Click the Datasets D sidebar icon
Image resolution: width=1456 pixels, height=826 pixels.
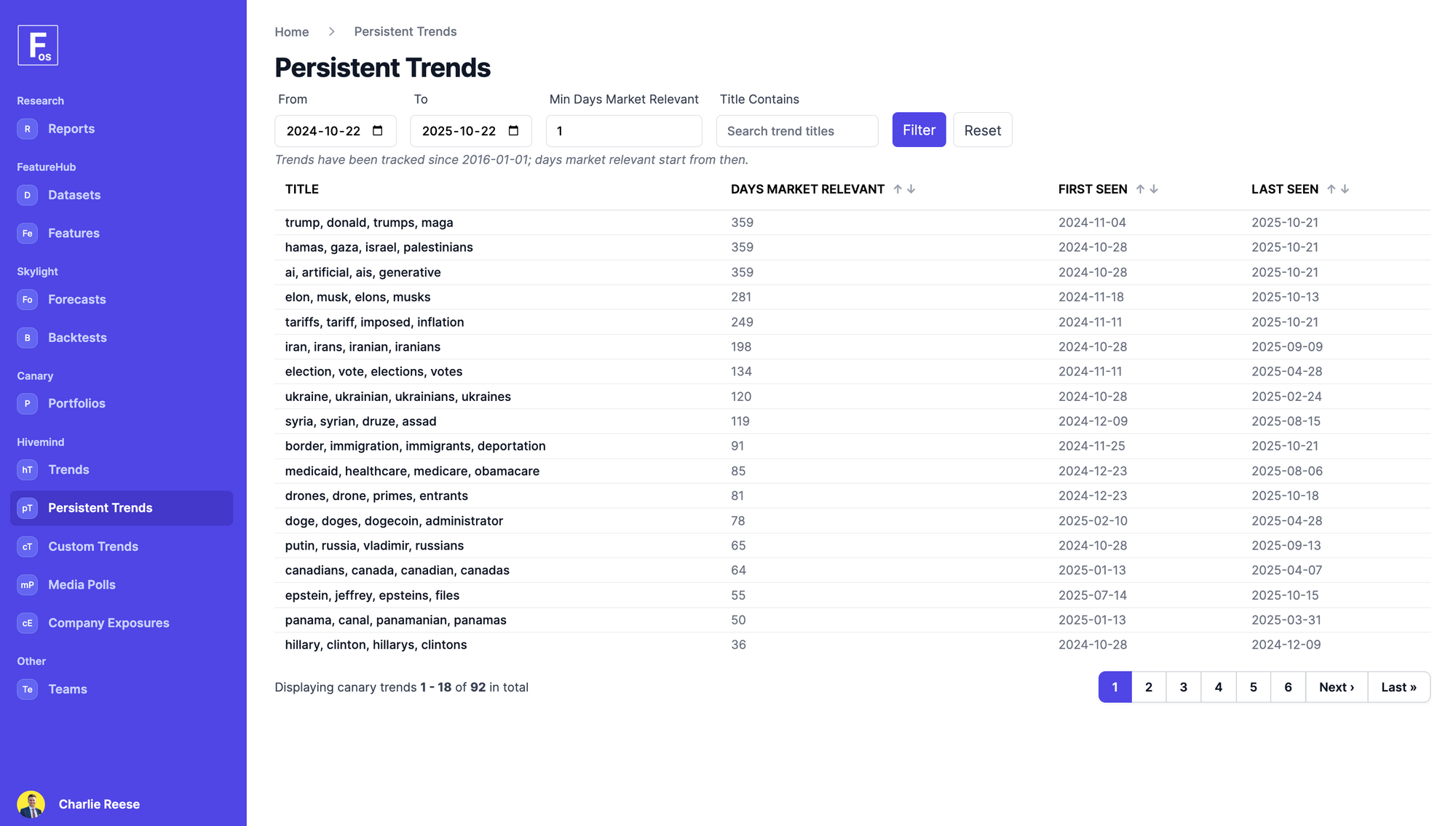[27, 195]
